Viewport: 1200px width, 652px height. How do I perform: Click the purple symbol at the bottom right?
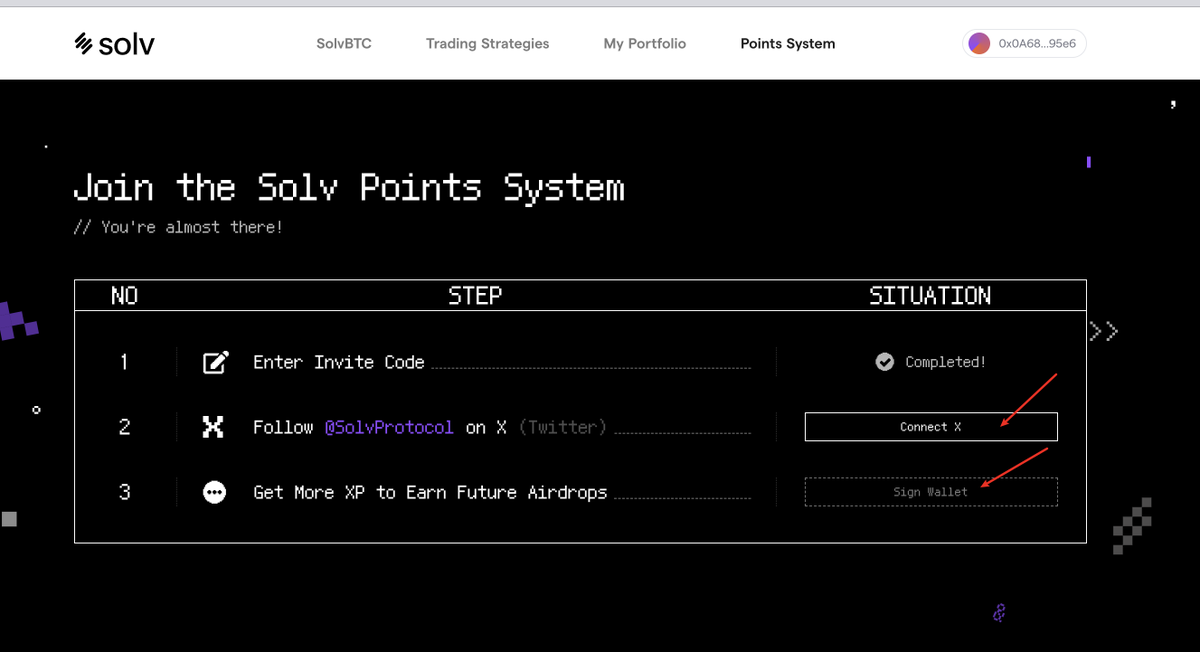tap(998, 612)
